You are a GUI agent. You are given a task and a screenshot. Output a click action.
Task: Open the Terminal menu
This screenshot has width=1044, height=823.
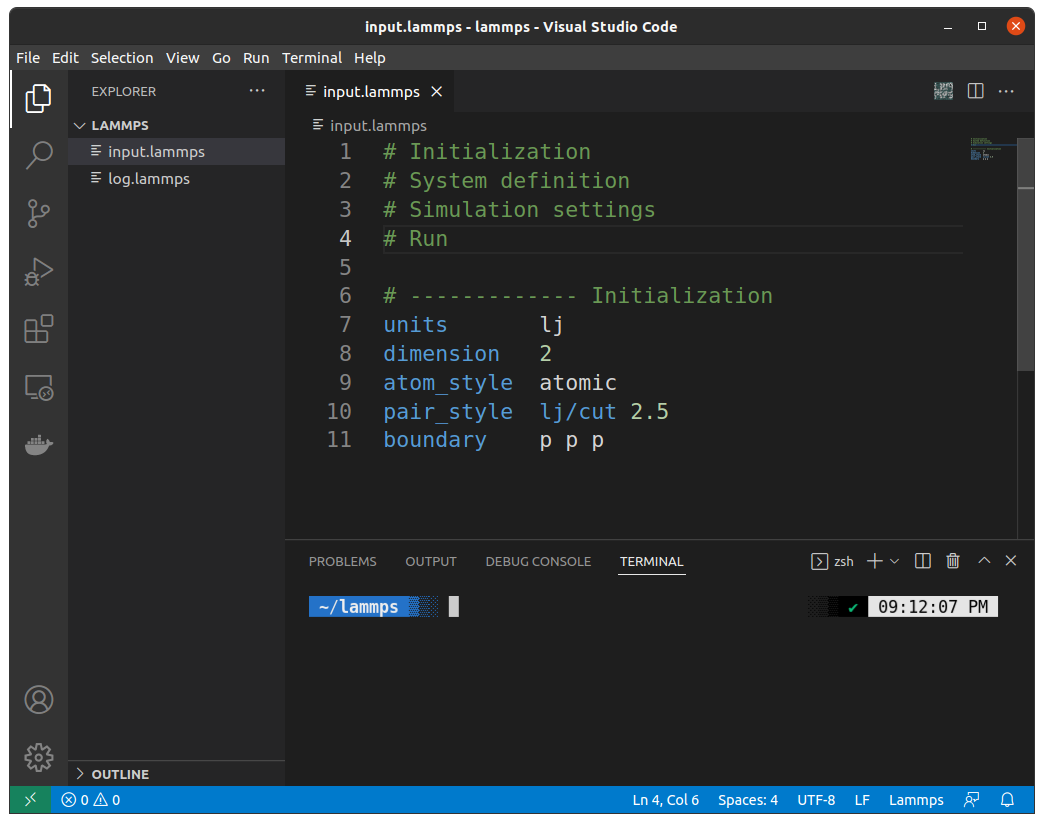point(312,58)
